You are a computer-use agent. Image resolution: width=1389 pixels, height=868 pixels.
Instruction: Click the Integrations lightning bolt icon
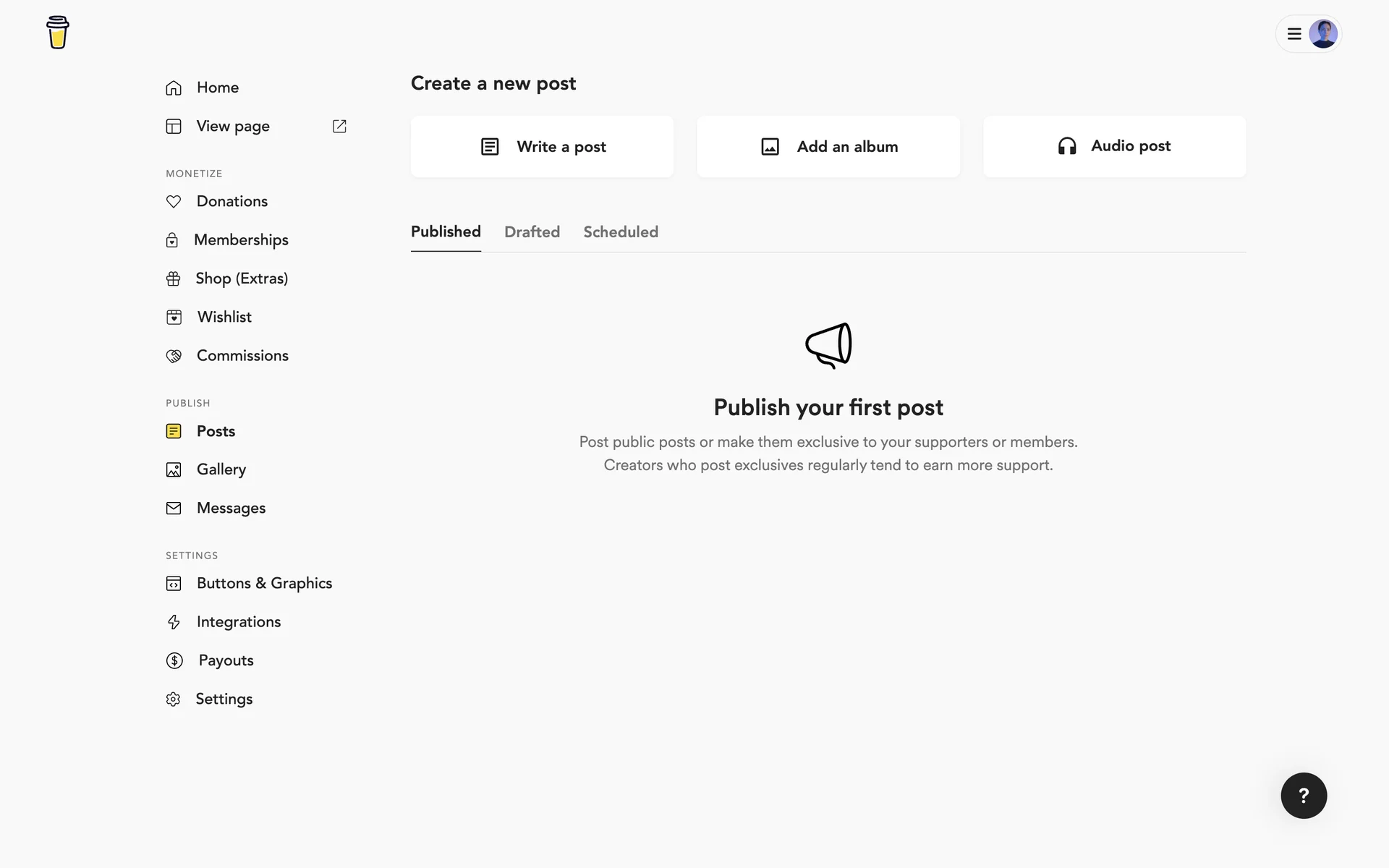[x=174, y=622]
